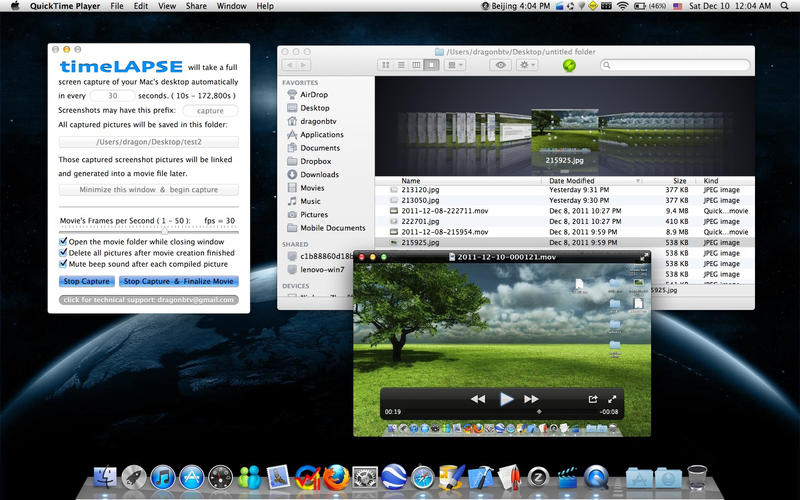The width and height of the screenshot is (800, 500).
Task: Click the Stop Capture button
Action: (x=86, y=281)
